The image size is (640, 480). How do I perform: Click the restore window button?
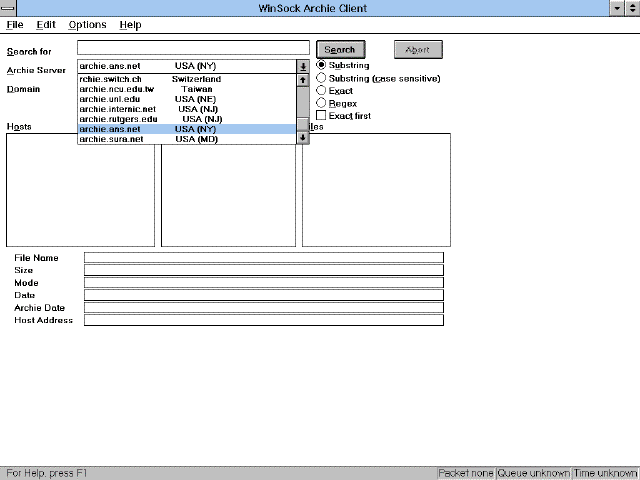[632, 8]
